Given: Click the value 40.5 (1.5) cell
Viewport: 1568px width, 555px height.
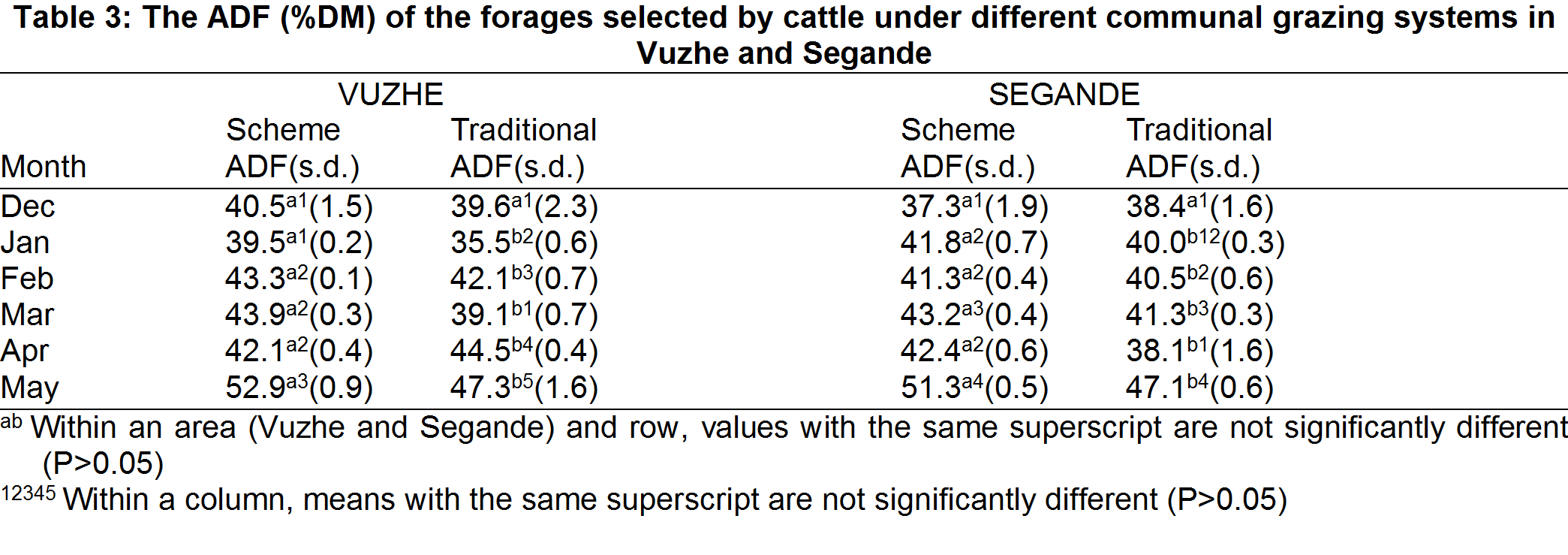Looking at the screenshot, I should pos(299,207).
